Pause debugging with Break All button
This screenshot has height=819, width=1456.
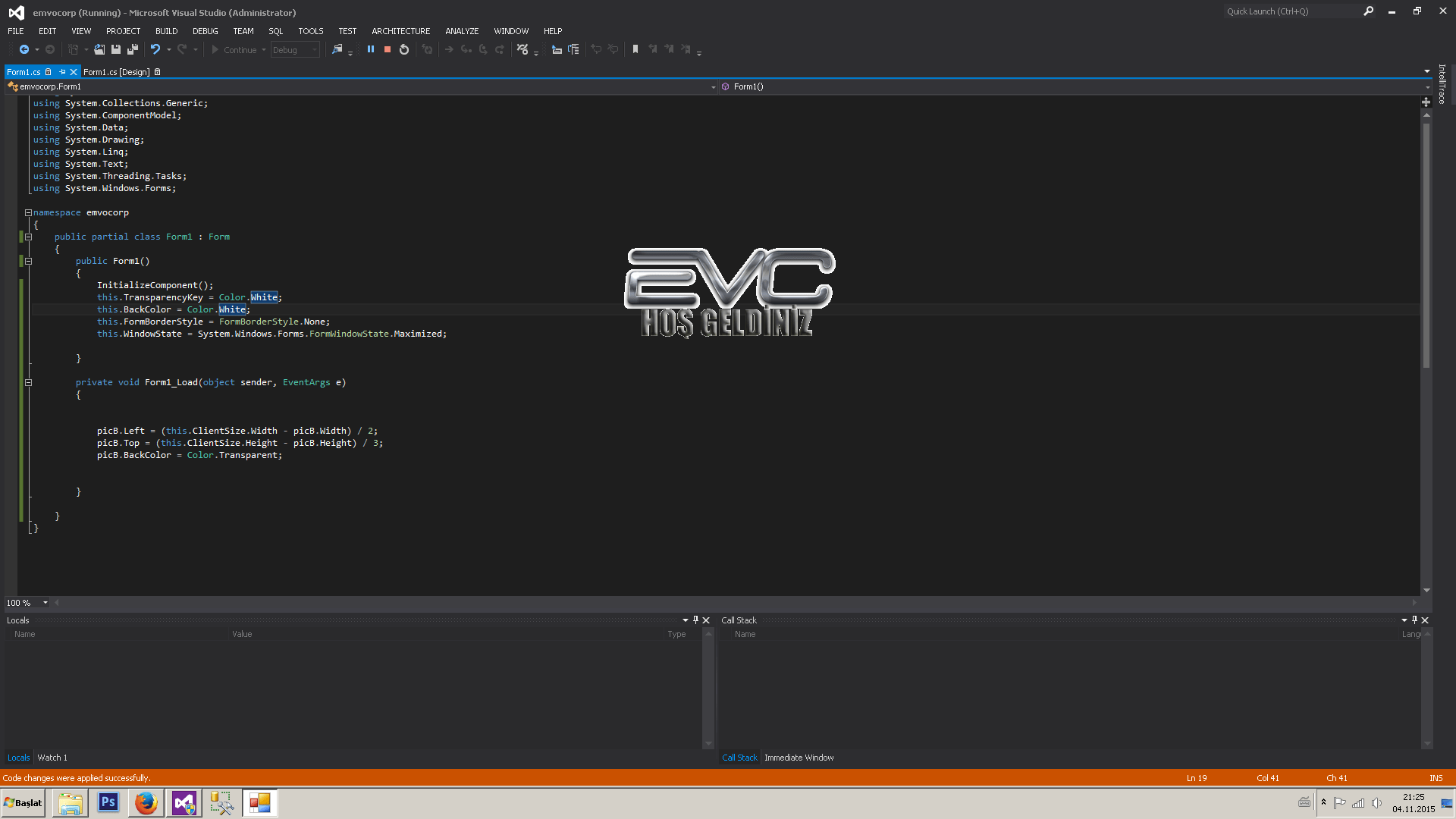pyautogui.click(x=371, y=49)
